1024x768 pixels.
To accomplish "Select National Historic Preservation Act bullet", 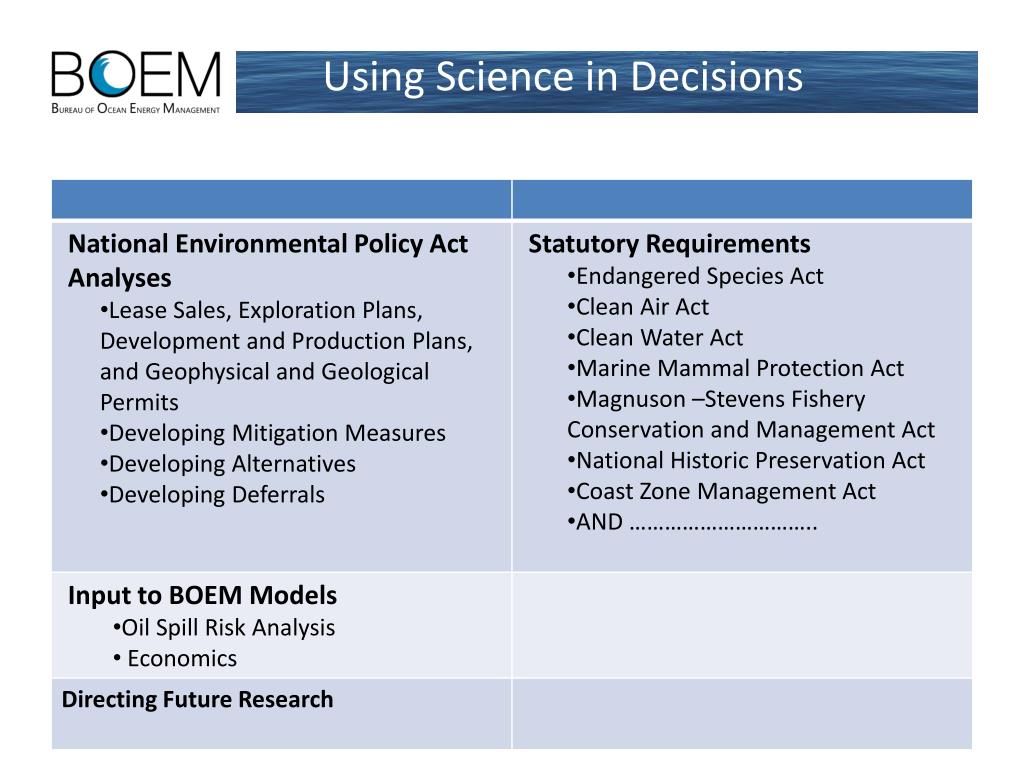I will tap(746, 460).
